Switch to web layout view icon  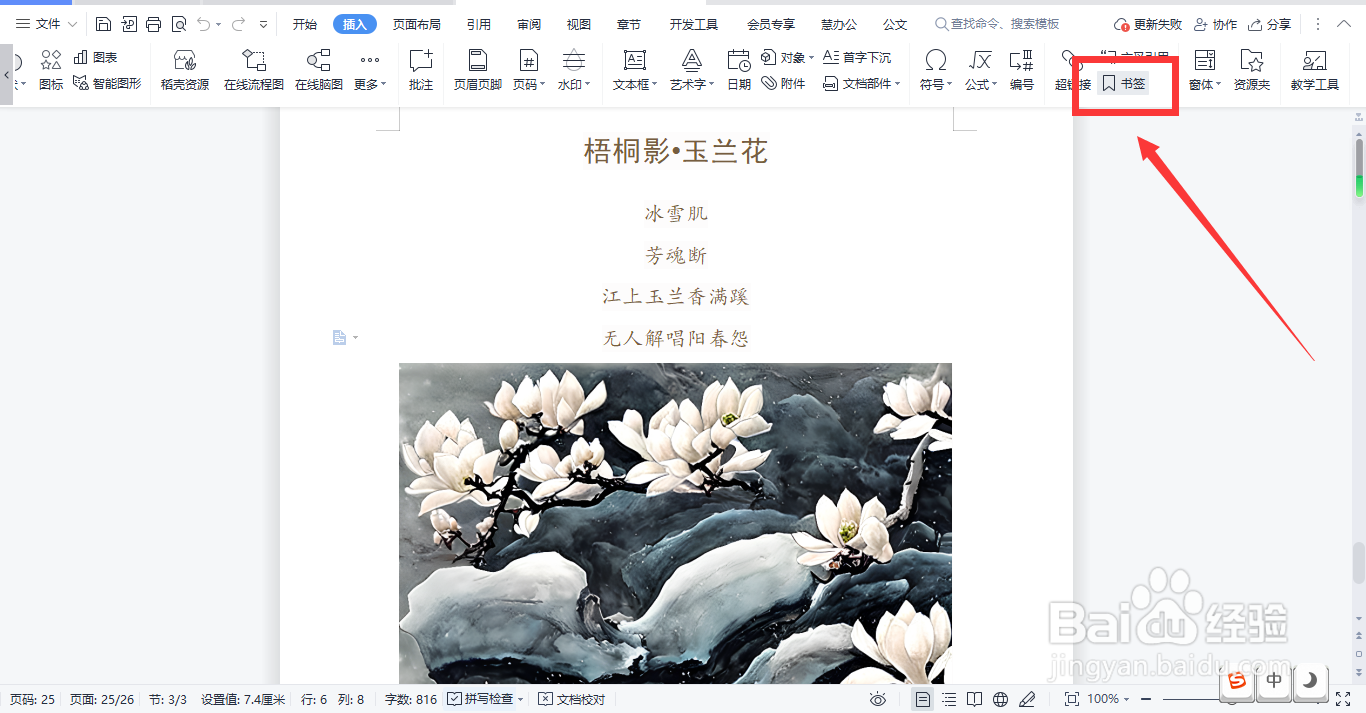pyautogui.click(x=1001, y=699)
